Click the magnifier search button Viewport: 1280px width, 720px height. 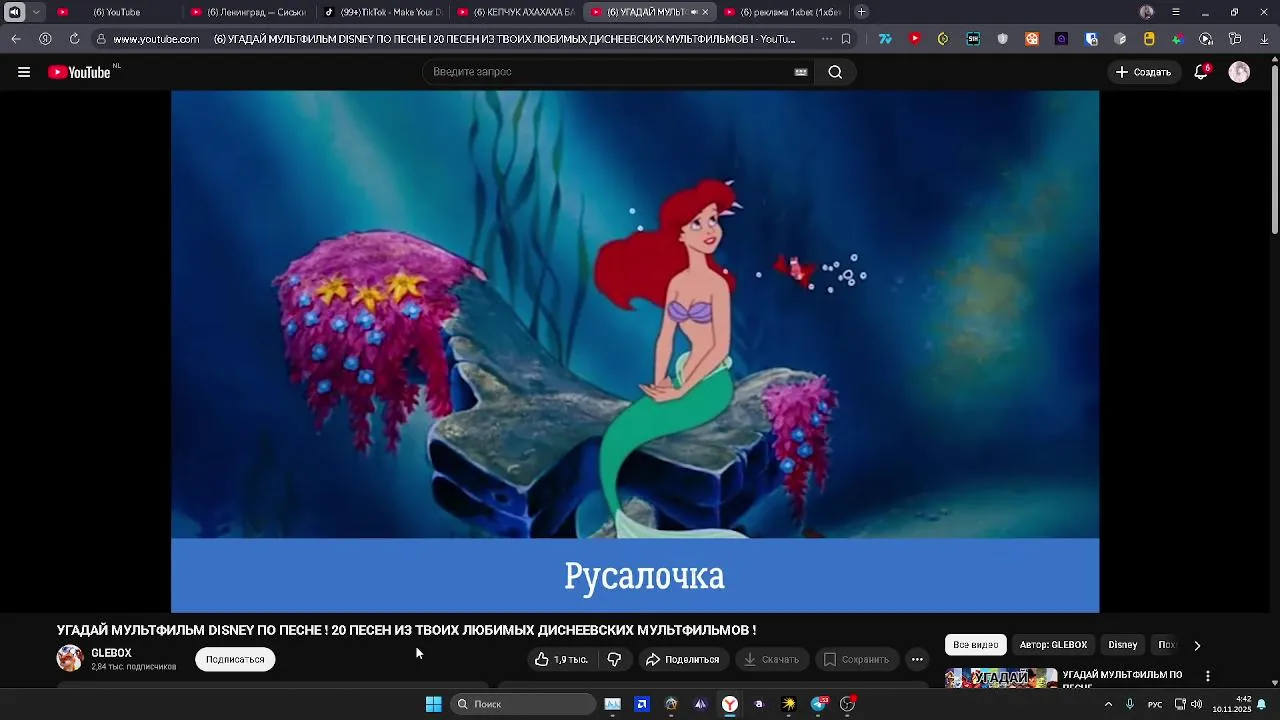[835, 72]
